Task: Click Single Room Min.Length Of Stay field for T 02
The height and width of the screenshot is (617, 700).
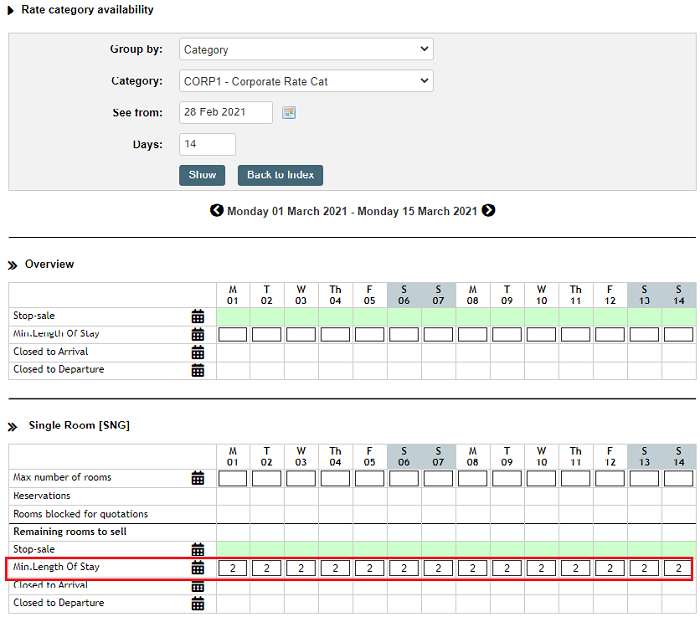Action: (267, 568)
